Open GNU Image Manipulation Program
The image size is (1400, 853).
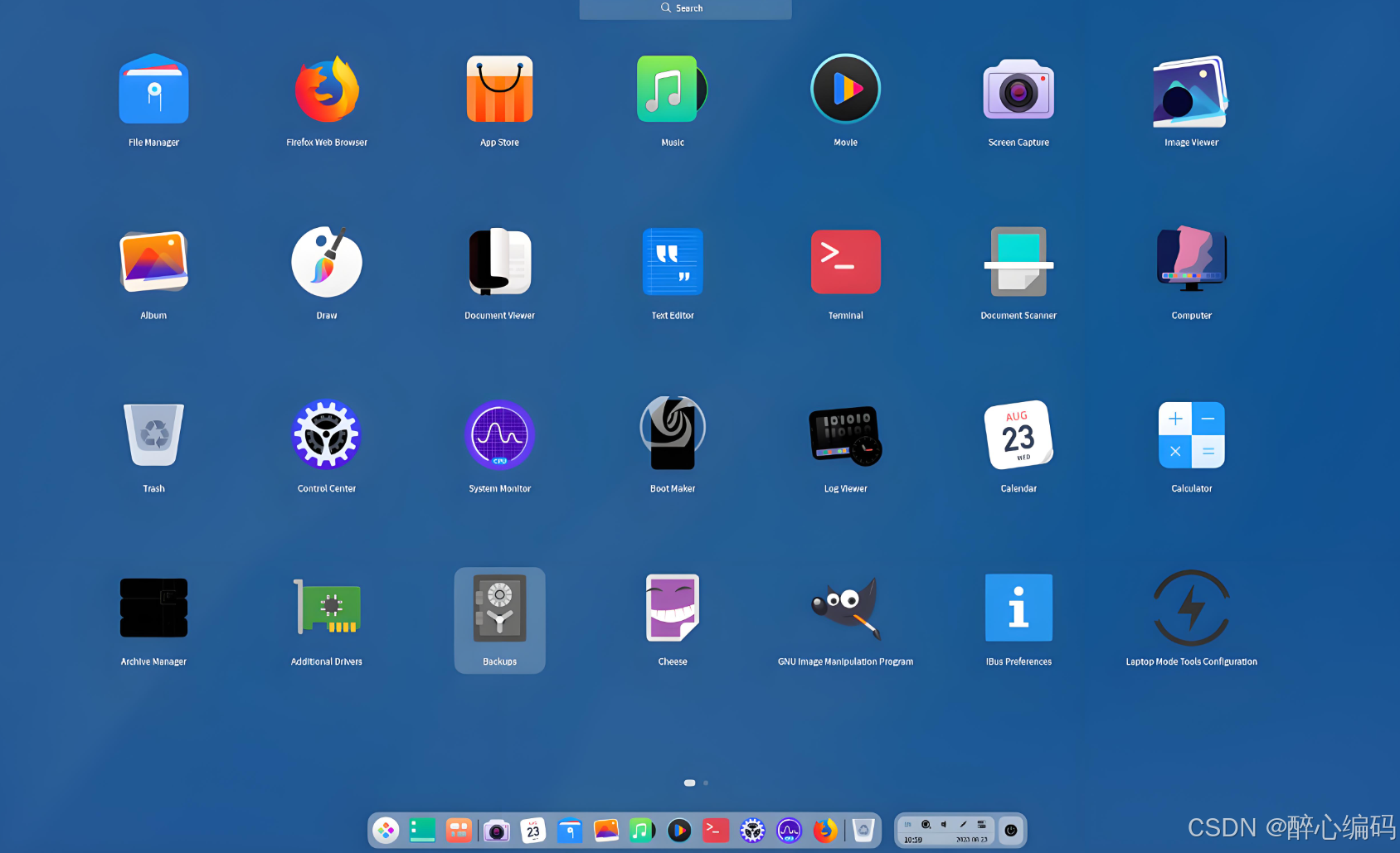pos(845,609)
